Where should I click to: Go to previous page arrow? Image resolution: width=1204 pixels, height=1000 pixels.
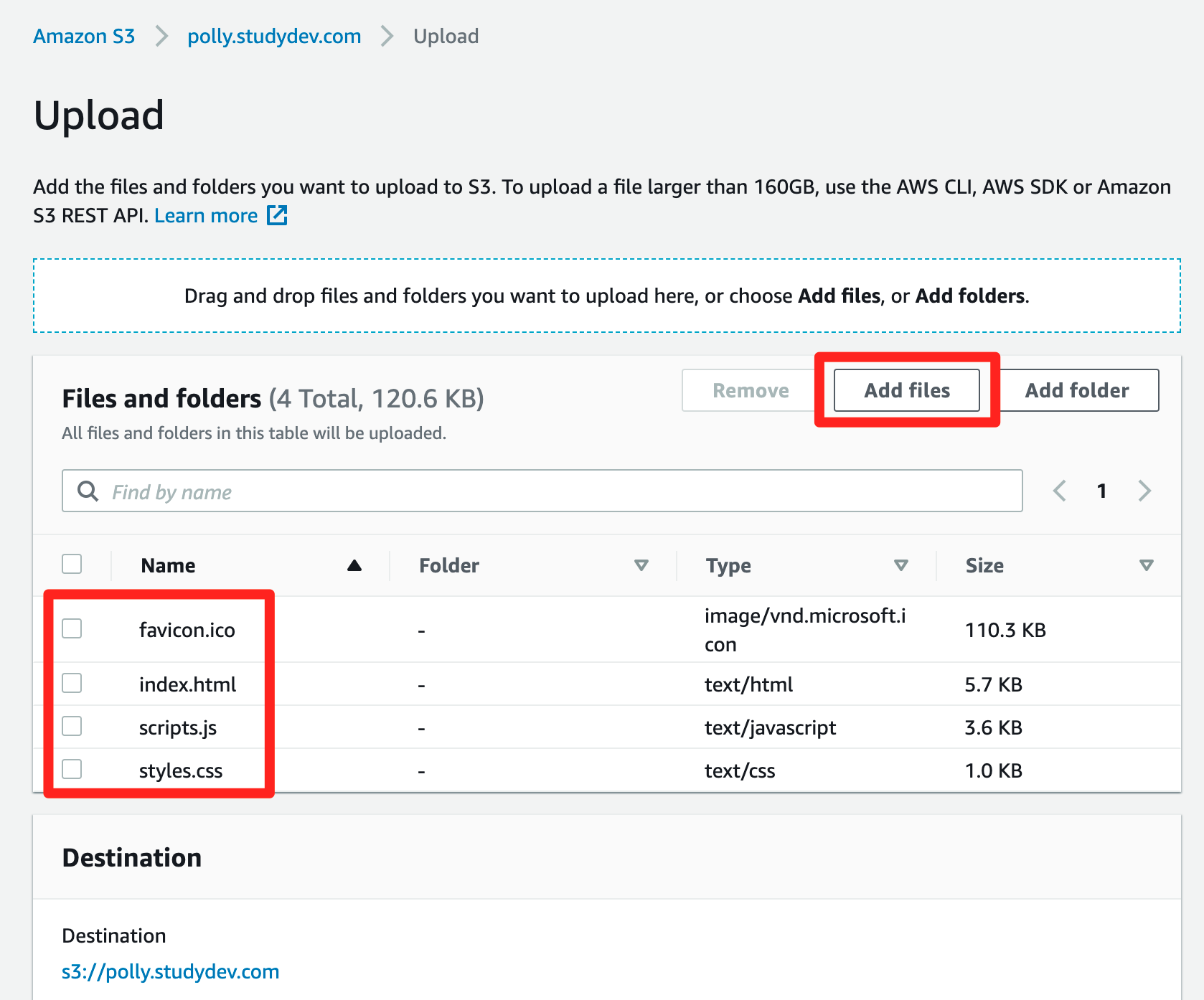[1060, 491]
